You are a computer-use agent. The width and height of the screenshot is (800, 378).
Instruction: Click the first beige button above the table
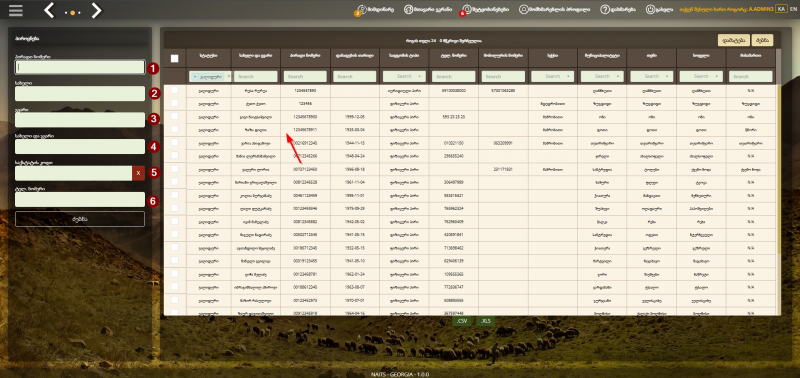733,40
